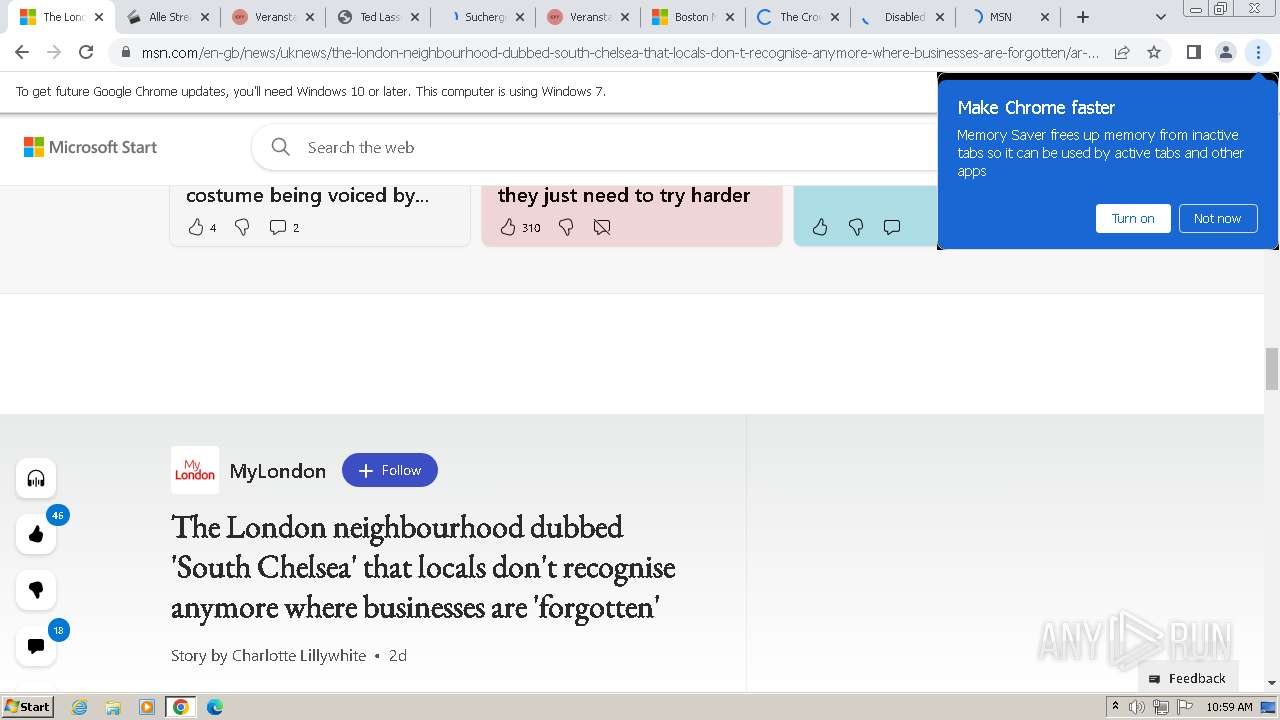This screenshot has width=1280, height=720.
Task: Turn on Memory Saver
Action: (1133, 218)
